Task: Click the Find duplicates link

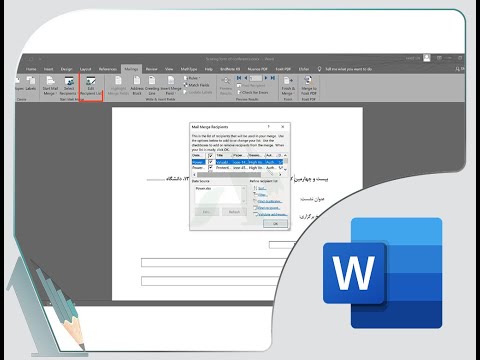Action: pos(269,201)
